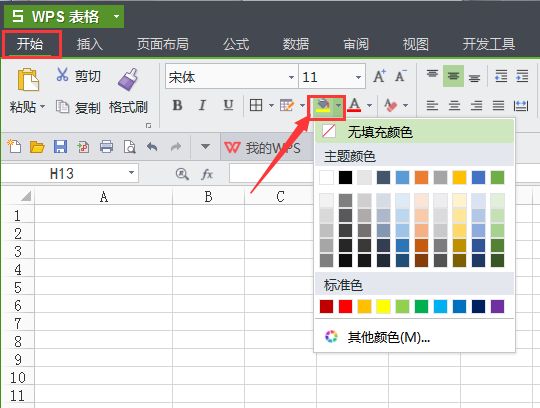Click the insert function fx icon

207,174
